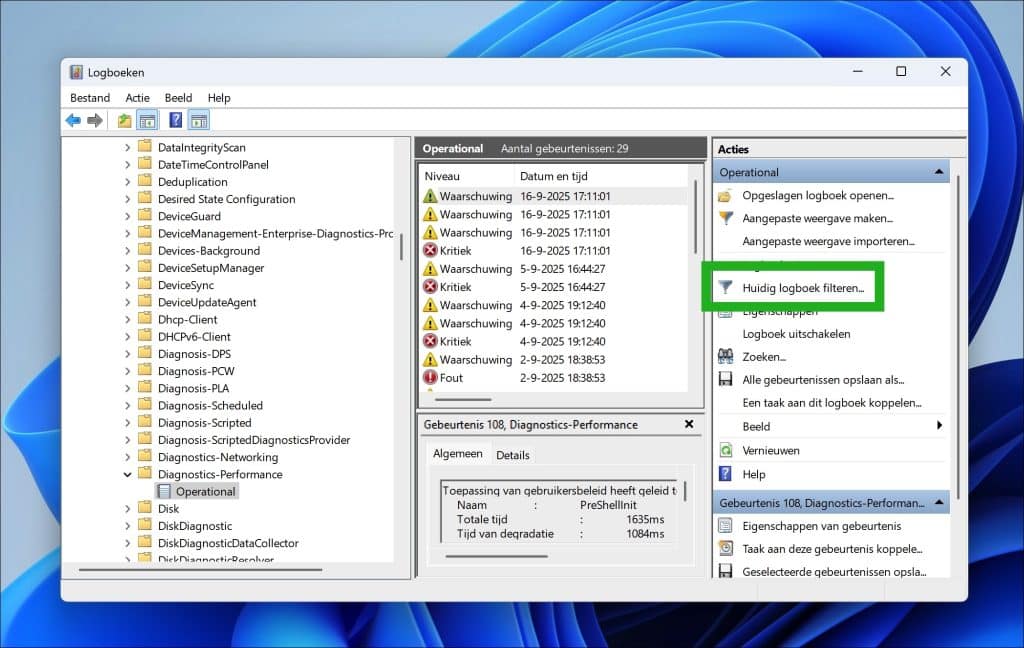Expand the Diagnosis-DPS node
The height and width of the screenshot is (648, 1024).
click(x=127, y=354)
